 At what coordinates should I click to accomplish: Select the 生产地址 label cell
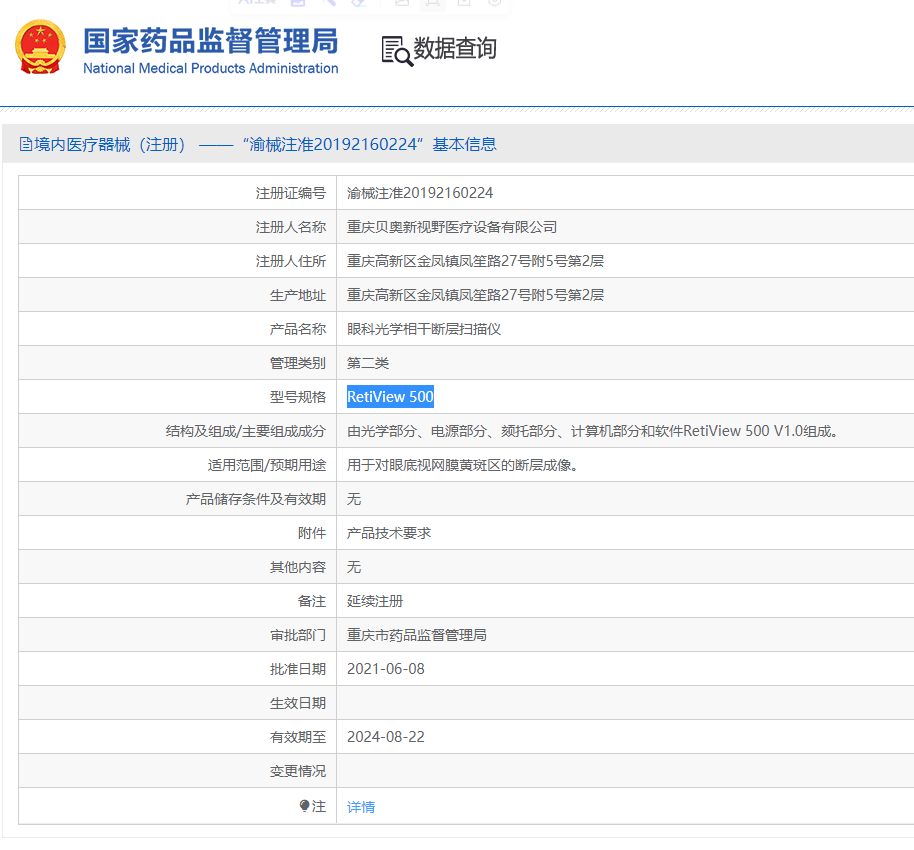point(177,295)
